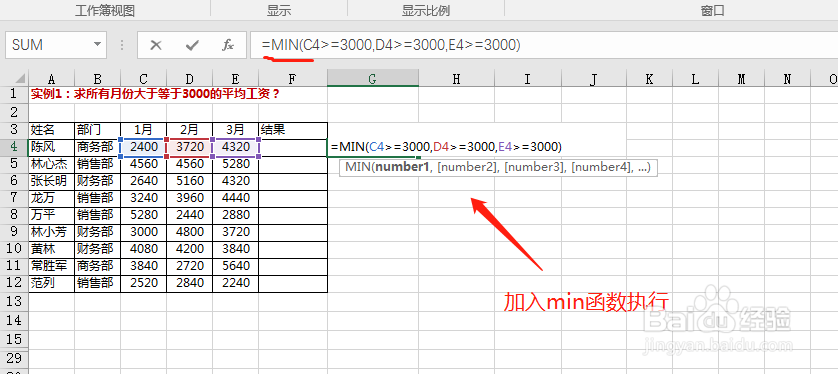Click [number2] in the MIN tooltip
The width and height of the screenshot is (838, 374).
tap(468, 168)
